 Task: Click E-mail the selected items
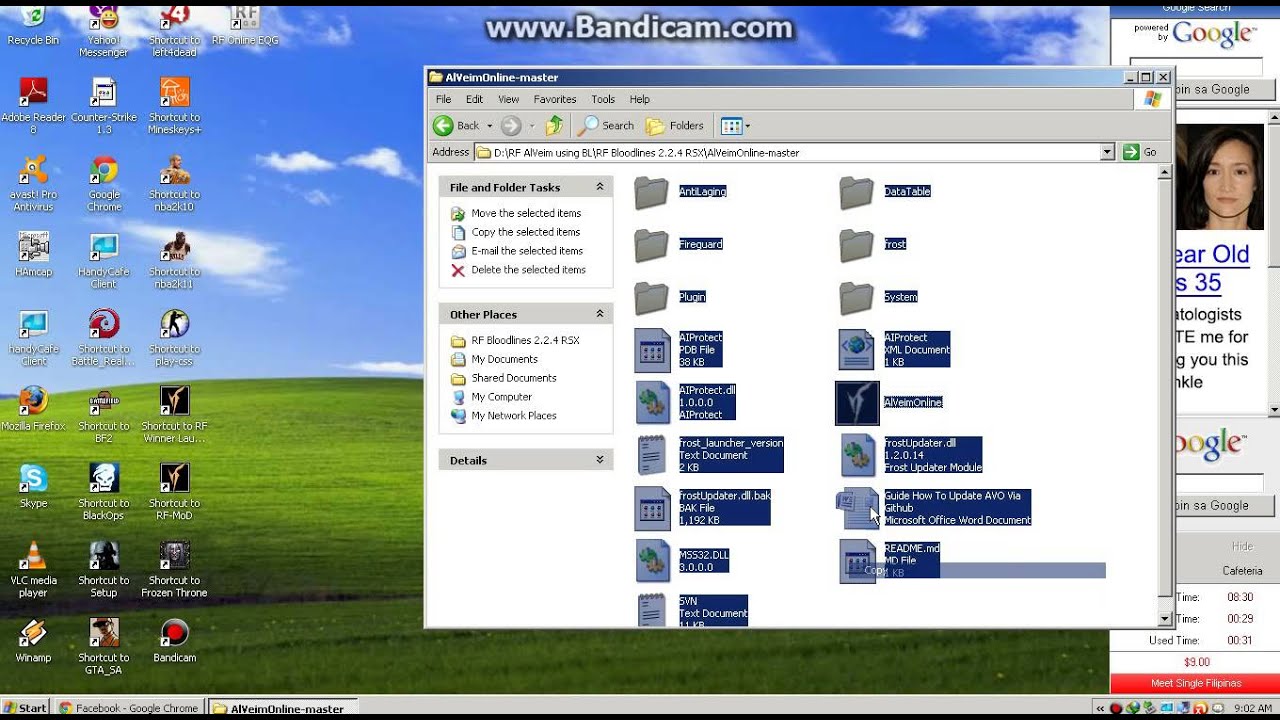(527, 251)
